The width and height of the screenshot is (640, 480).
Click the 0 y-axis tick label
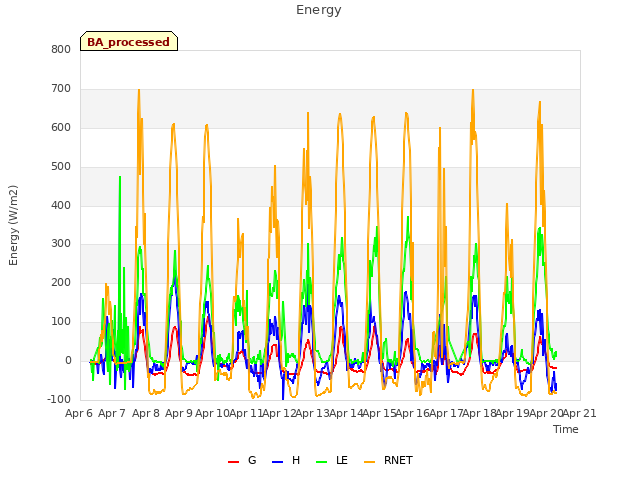[68, 360]
